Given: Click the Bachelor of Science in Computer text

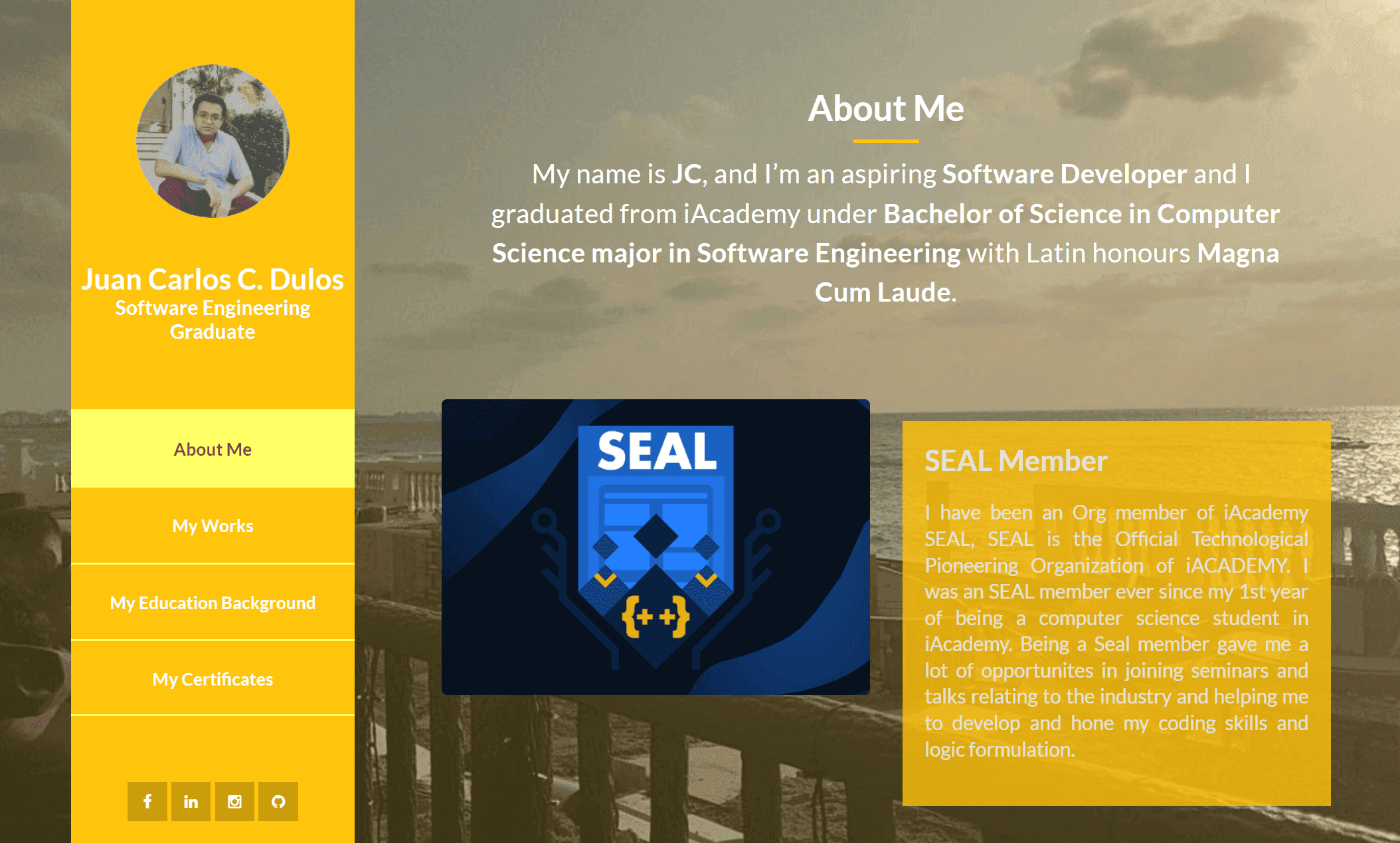Looking at the screenshot, I should (1081, 214).
